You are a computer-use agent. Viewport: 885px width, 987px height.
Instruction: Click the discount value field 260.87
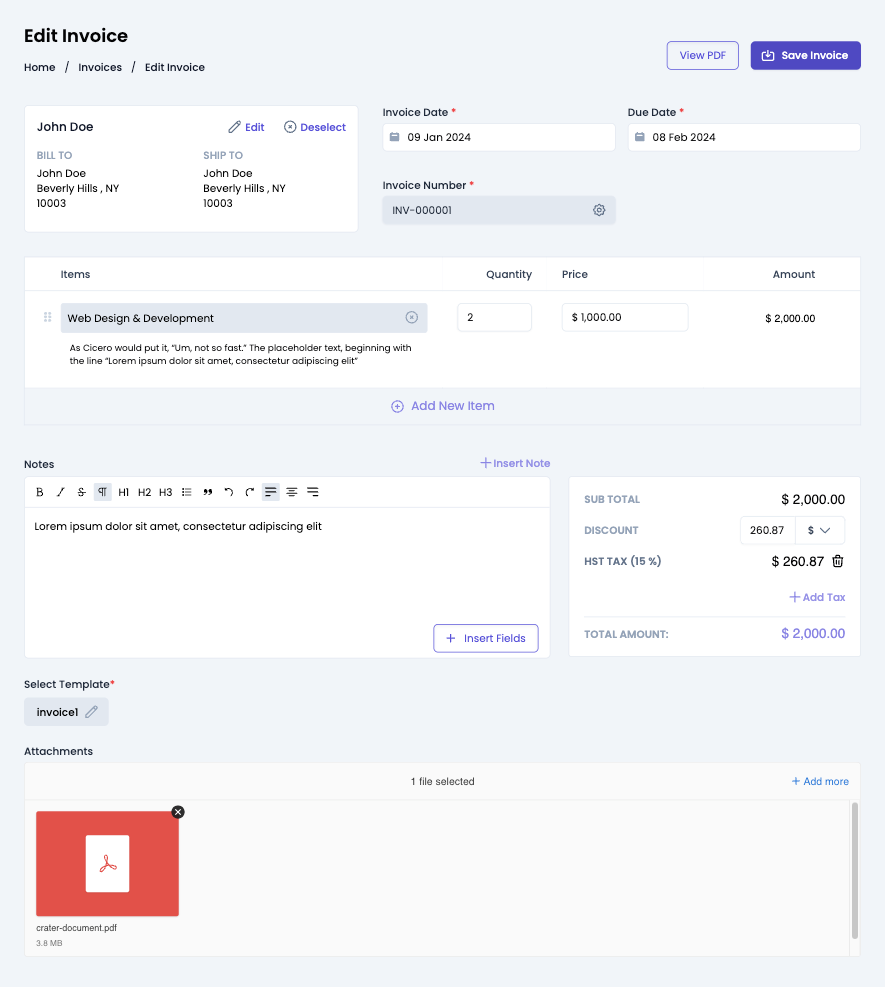click(768, 531)
